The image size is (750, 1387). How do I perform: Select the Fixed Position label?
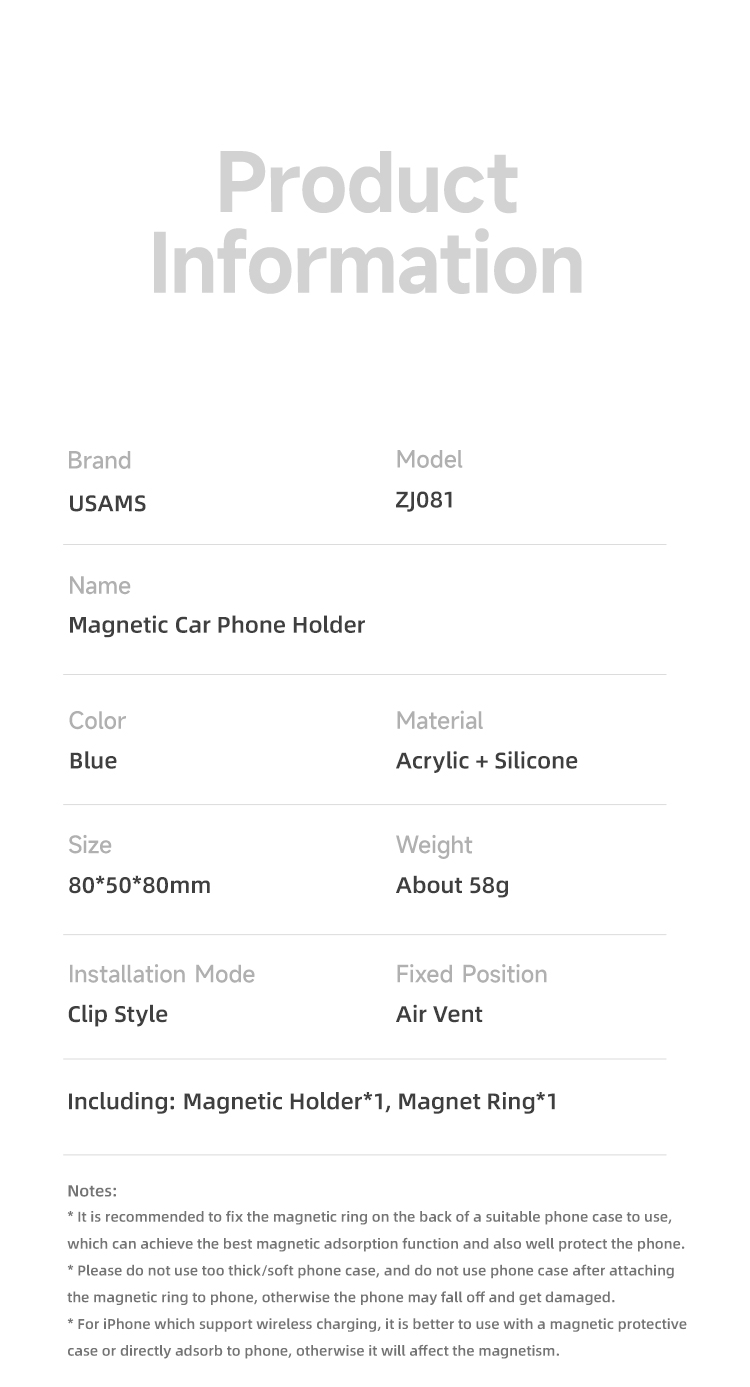pos(471,974)
